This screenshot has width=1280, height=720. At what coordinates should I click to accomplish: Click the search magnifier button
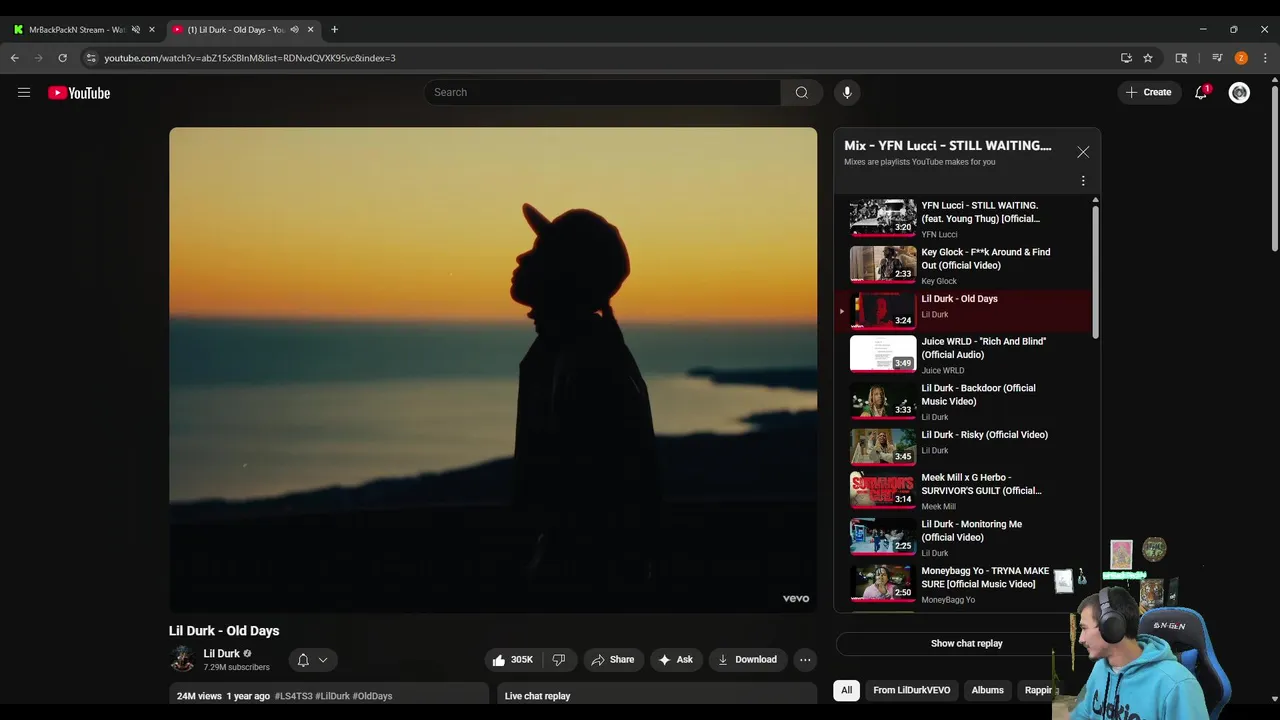tap(802, 92)
